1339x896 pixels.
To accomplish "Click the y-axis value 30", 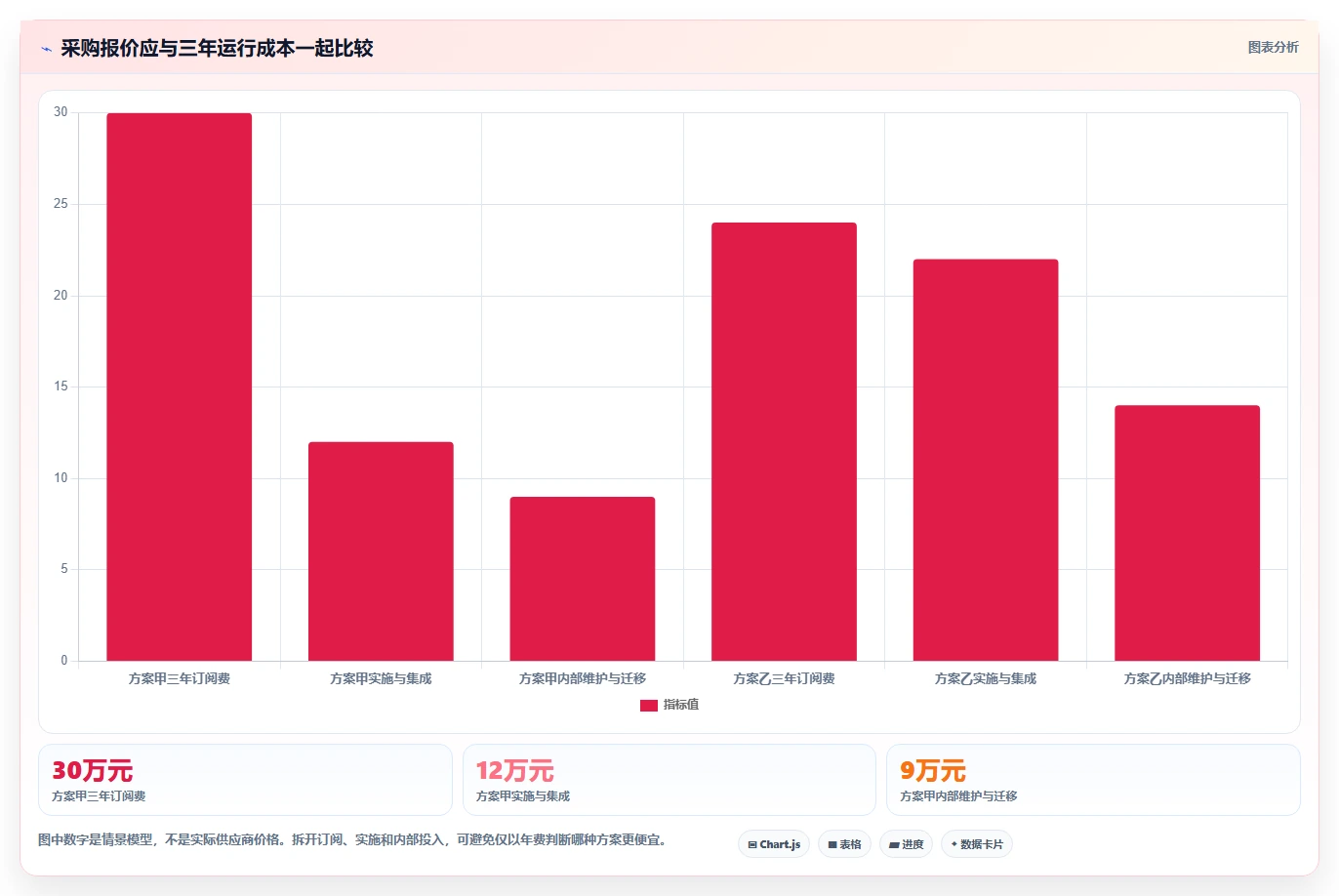I will (61, 112).
